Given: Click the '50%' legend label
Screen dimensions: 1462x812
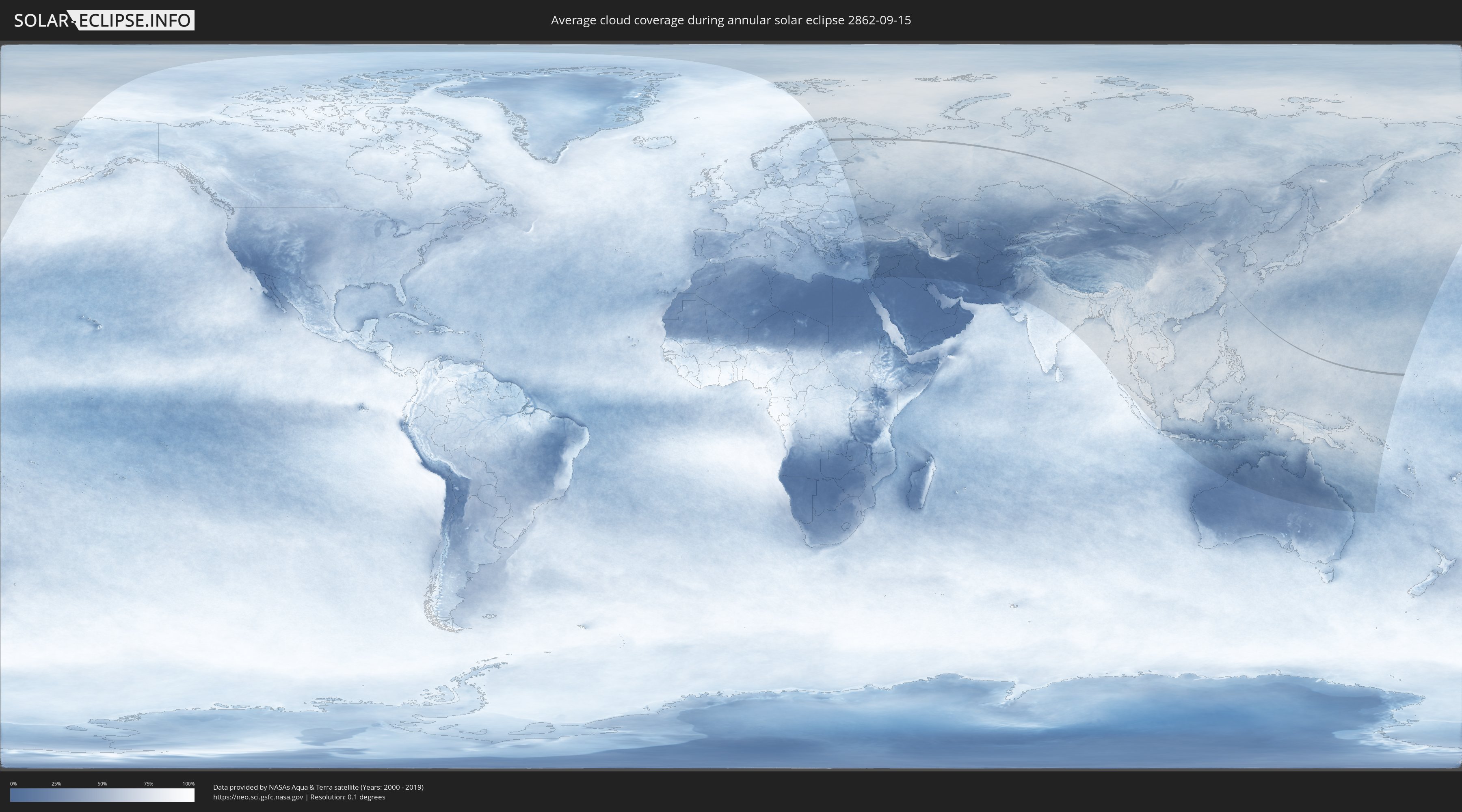Looking at the screenshot, I should coord(102,784).
